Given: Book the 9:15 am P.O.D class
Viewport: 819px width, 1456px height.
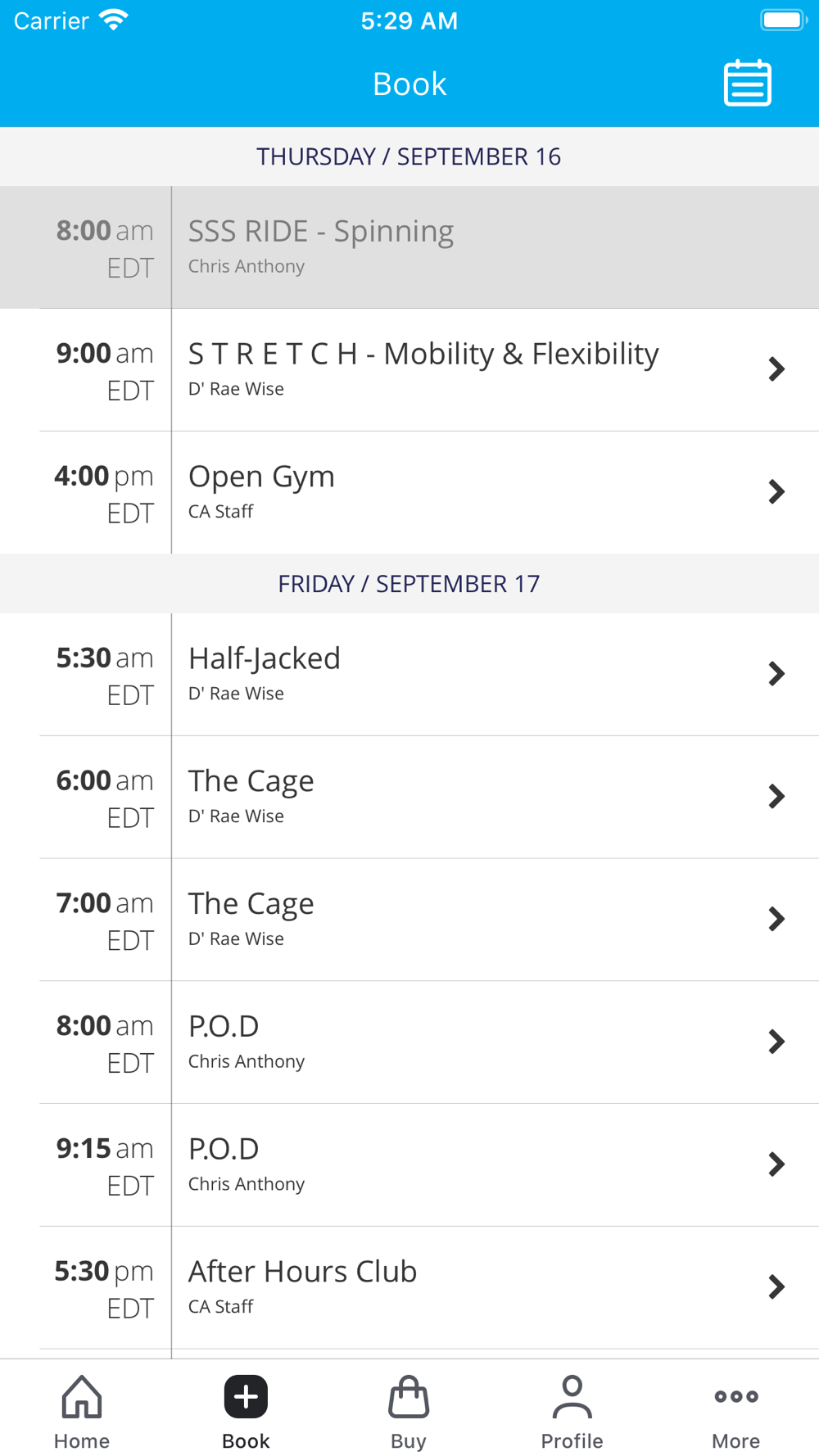Looking at the screenshot, I should tap(409, 1164).
